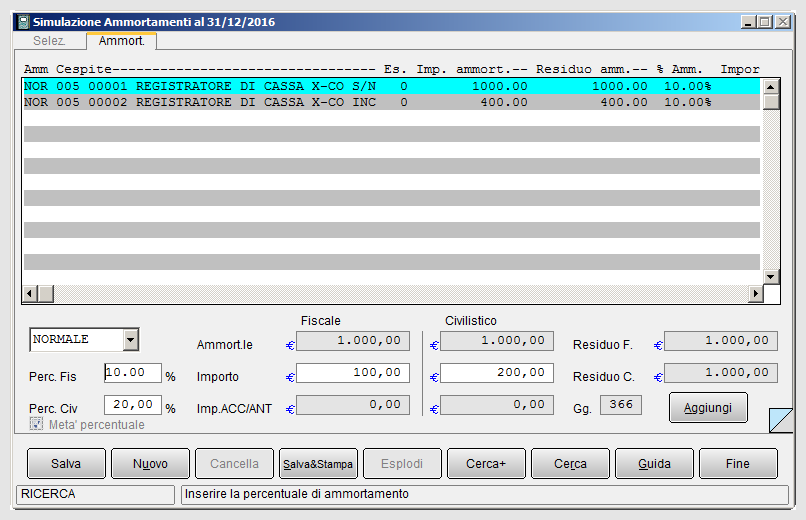This screenshot has width=806, height=520.
Task: Click the Fiscale Imp.ACC/ANT field
Action: (353, 404)
